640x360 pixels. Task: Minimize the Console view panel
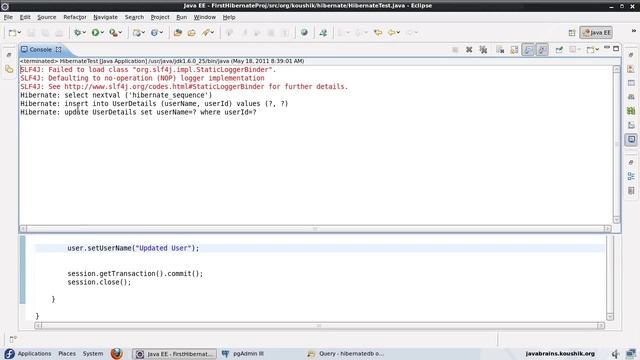[607, 48]
